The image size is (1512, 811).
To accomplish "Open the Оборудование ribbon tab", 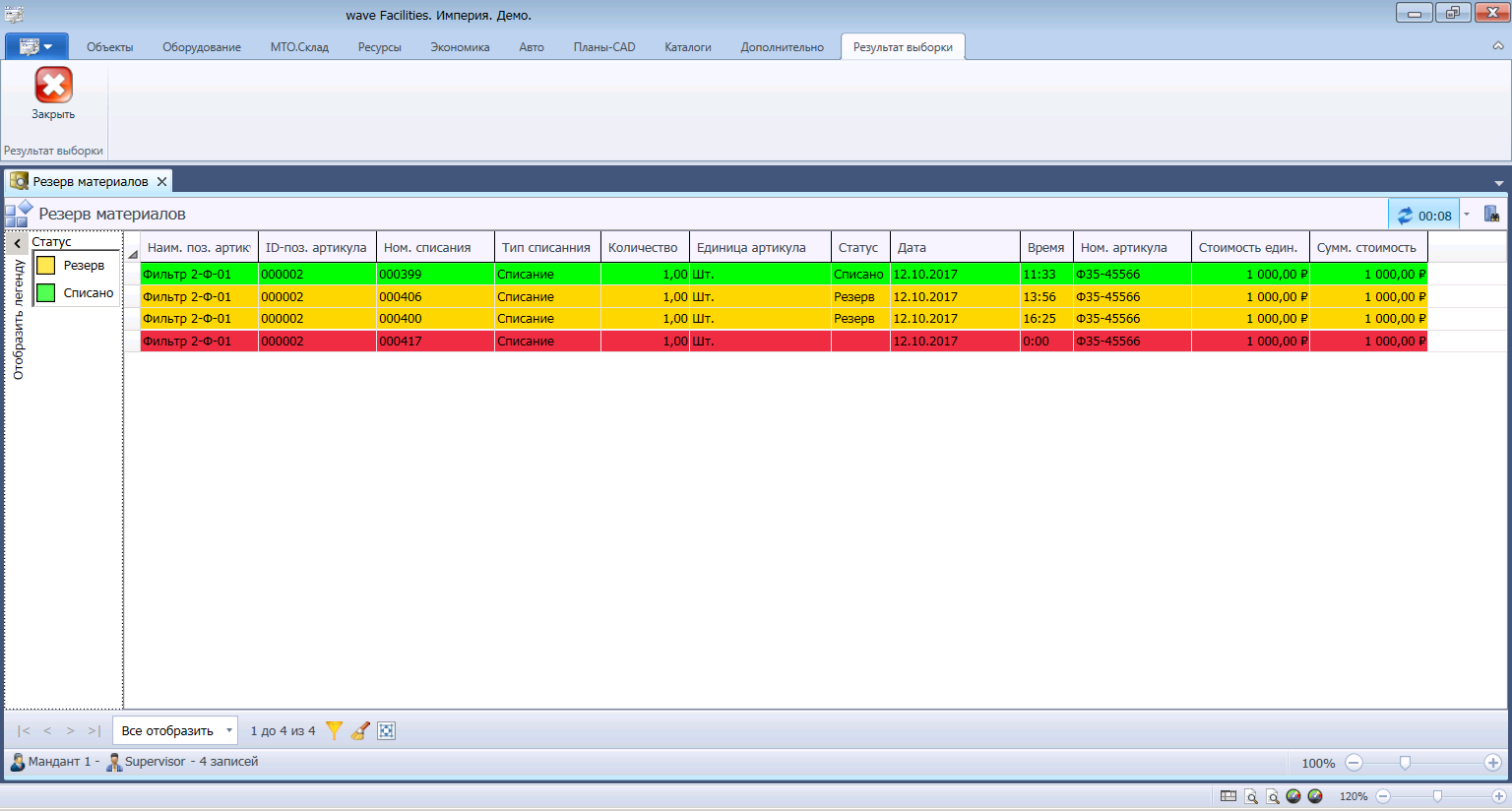I will pyautogui.click(x=202, y=47).
